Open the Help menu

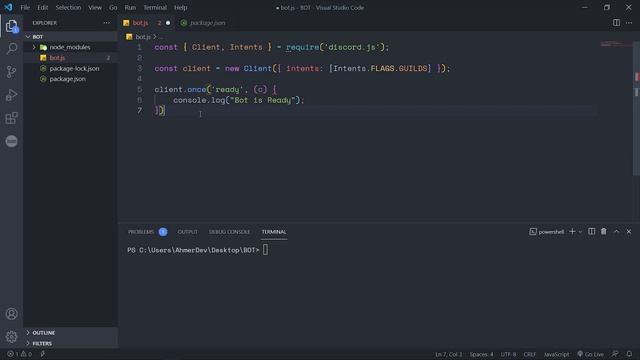(x=180, y=7)
